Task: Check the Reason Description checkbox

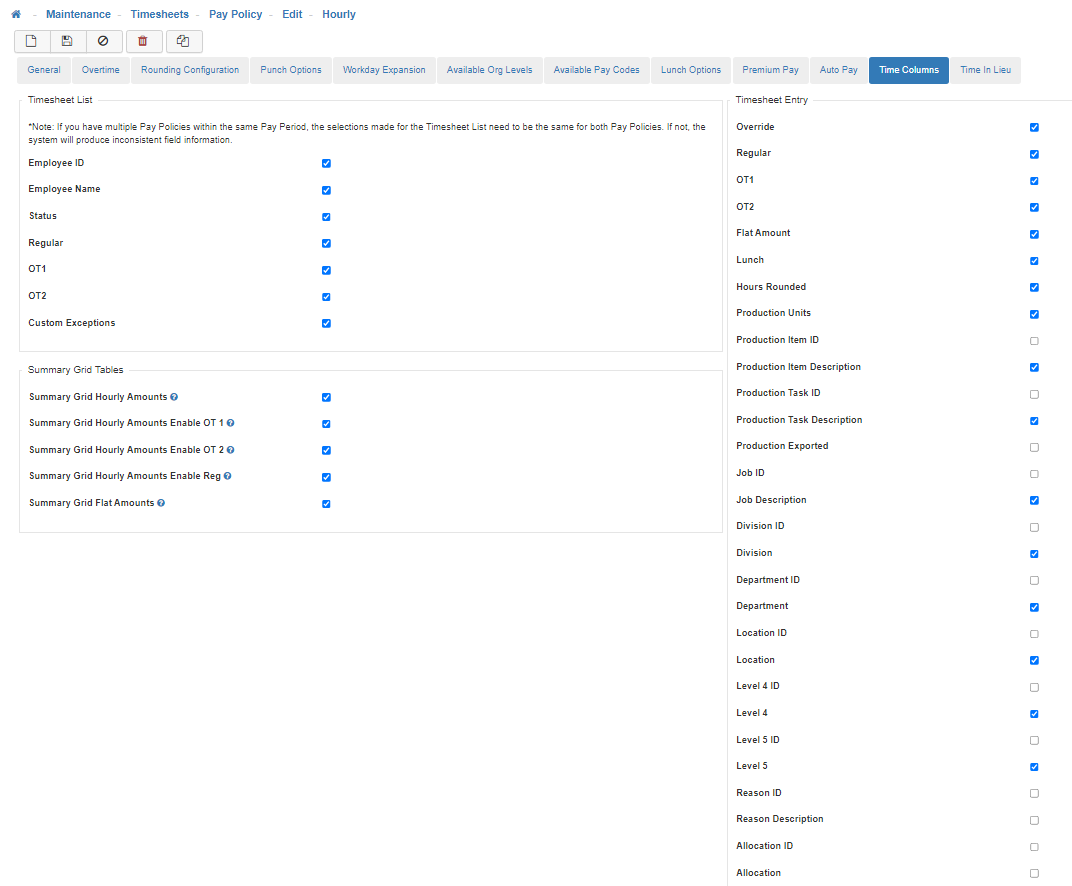Action: click(x=1034, y=820)
